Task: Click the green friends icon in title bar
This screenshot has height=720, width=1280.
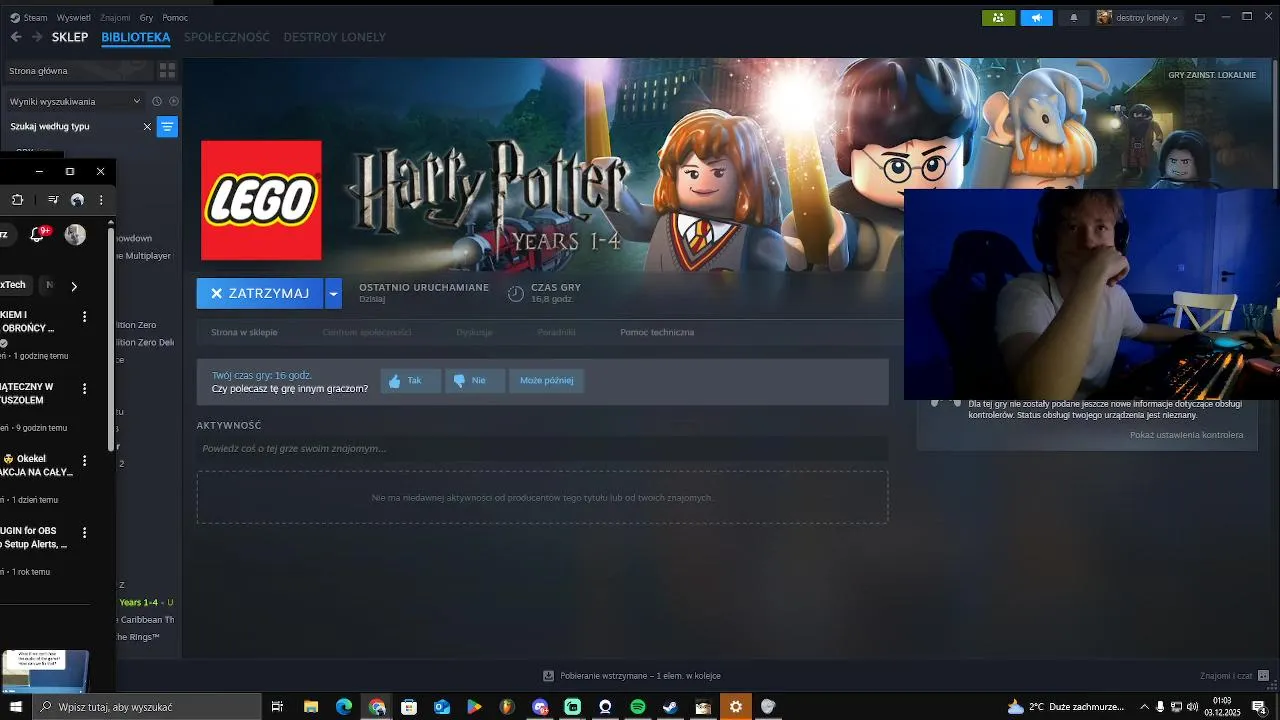Action: pyautogui.click(x=999, y=17)
